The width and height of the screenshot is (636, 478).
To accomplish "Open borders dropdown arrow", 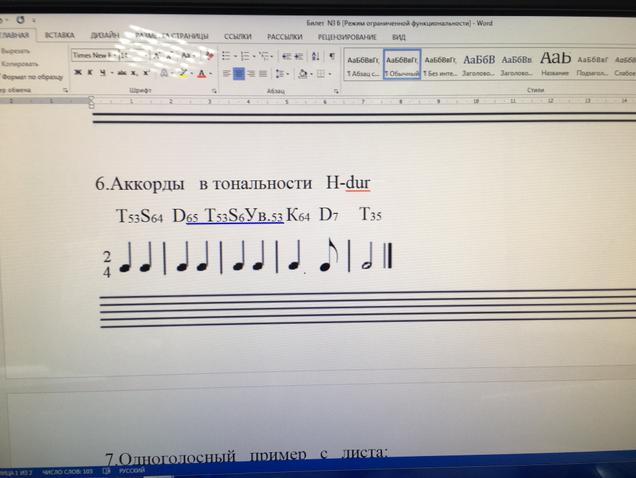I will (x=329, y=74).
